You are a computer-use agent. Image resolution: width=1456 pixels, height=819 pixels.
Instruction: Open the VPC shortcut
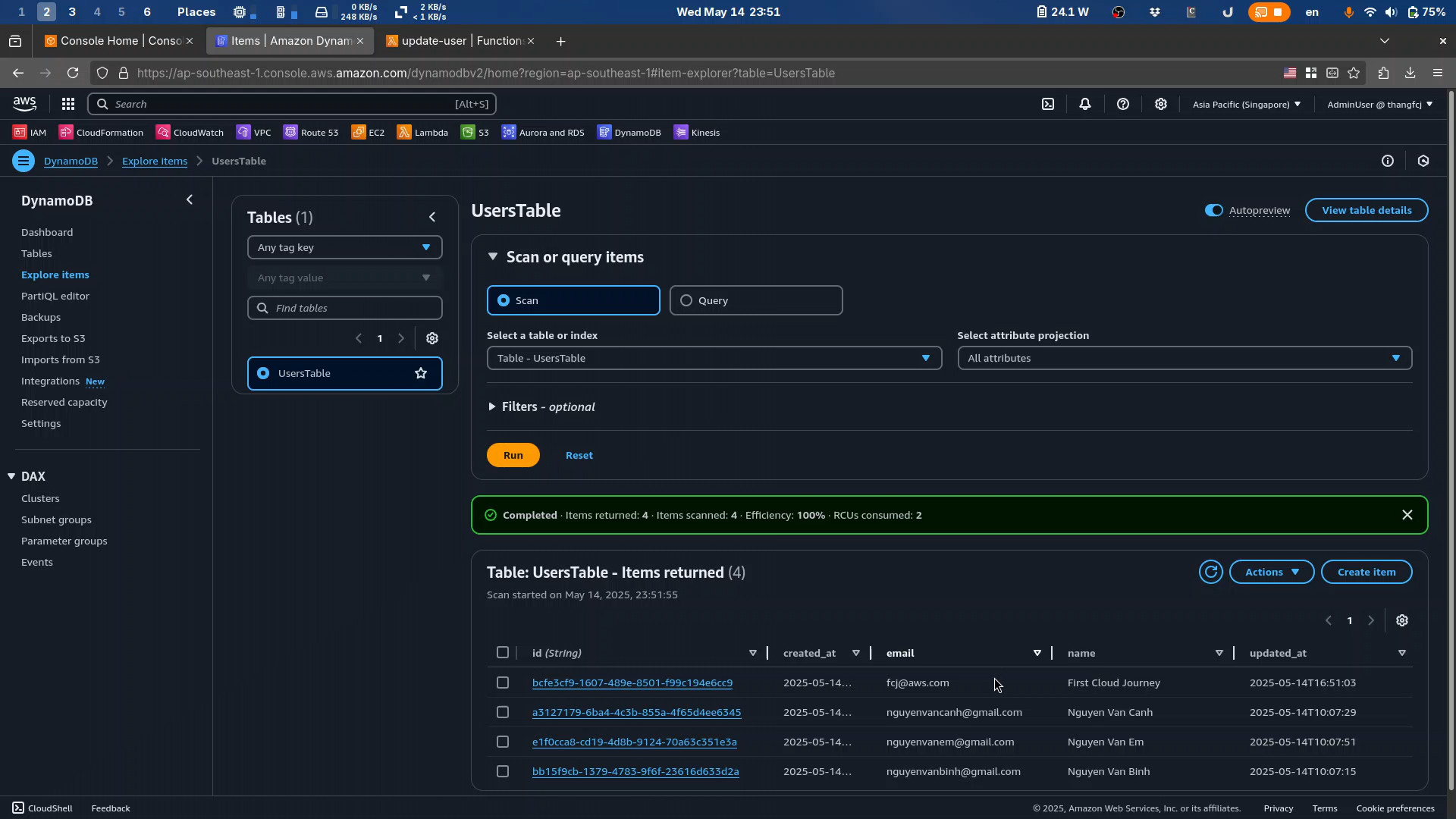click(x=253, y=132)
